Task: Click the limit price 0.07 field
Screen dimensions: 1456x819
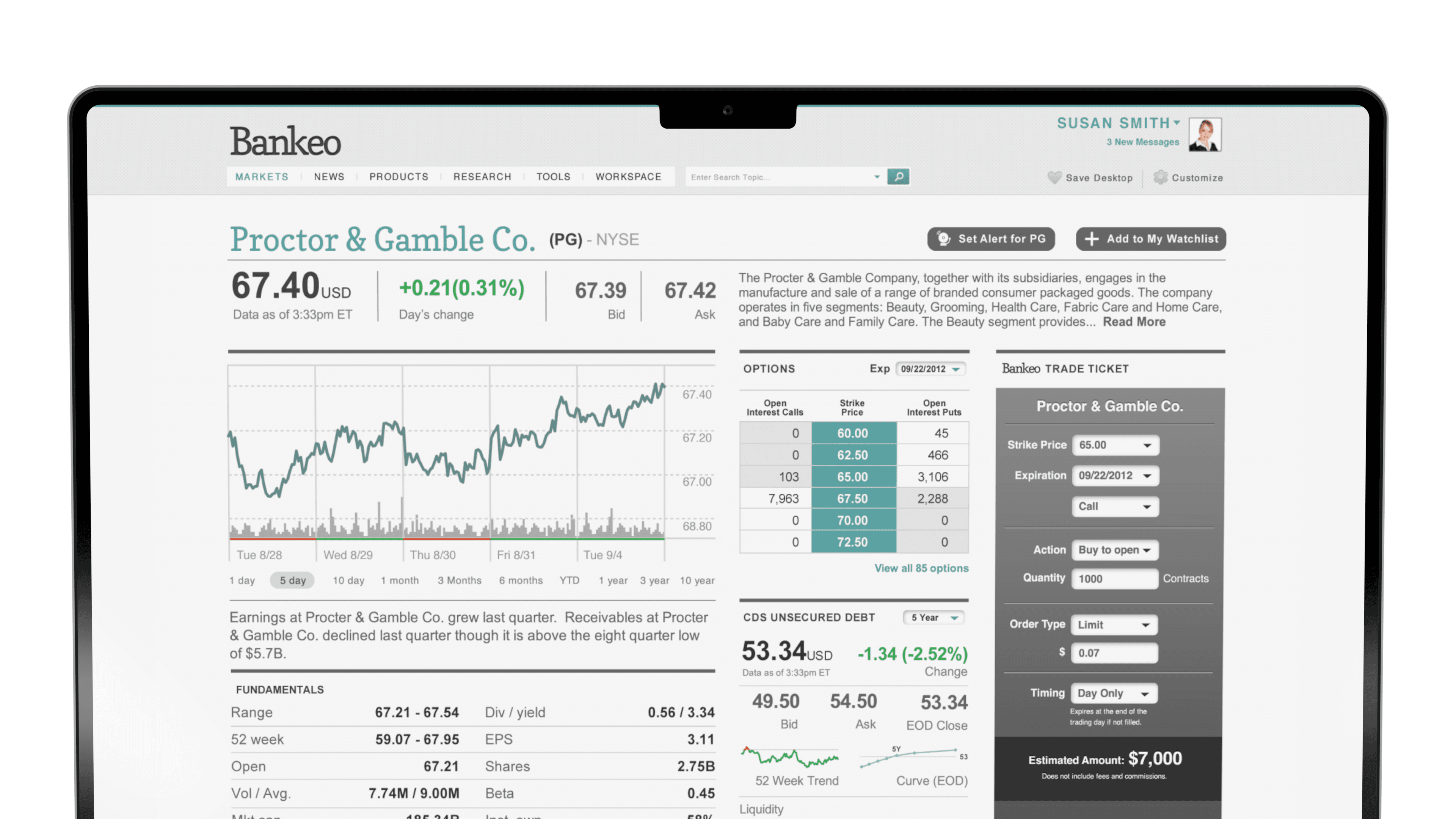Action: 1115,653
